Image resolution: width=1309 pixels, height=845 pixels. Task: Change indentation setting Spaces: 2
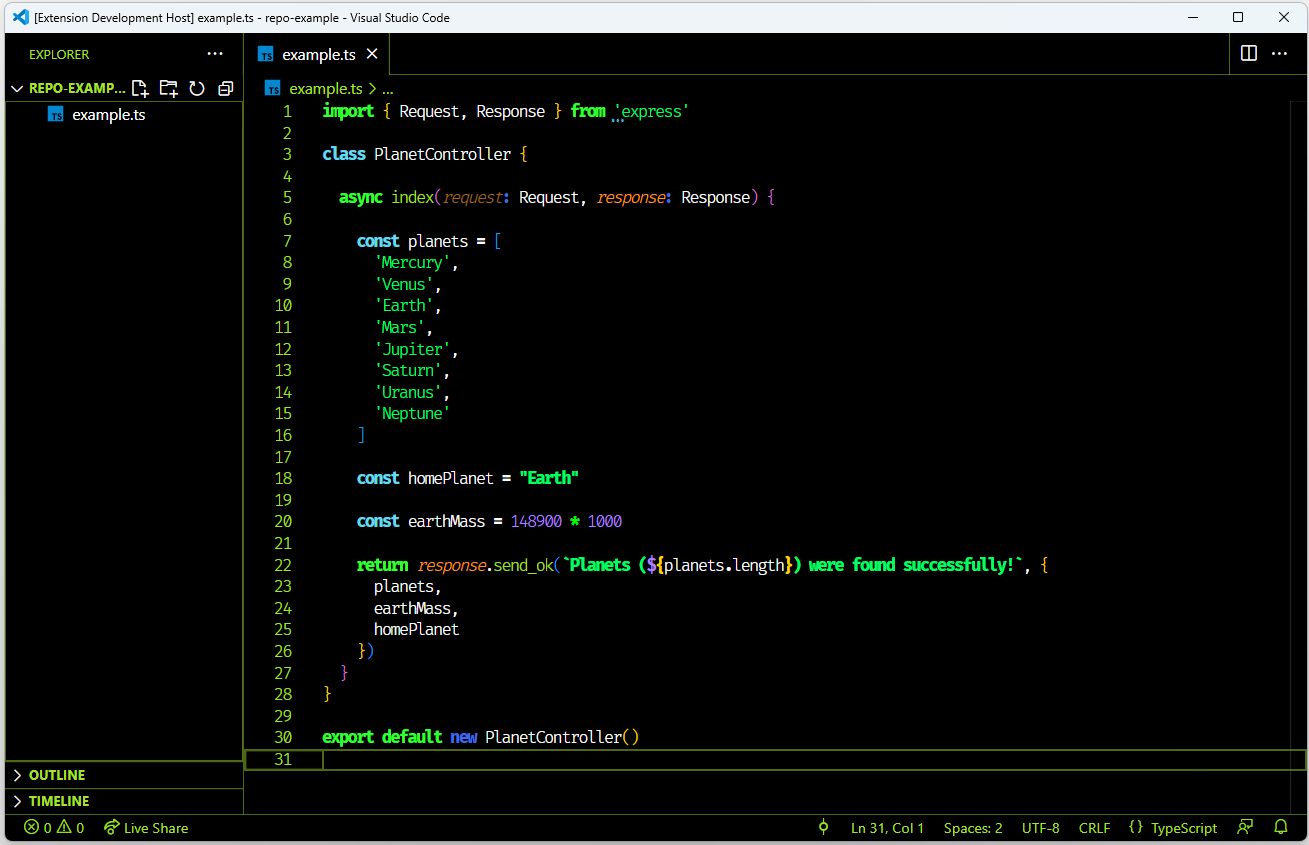pos(972,827)
